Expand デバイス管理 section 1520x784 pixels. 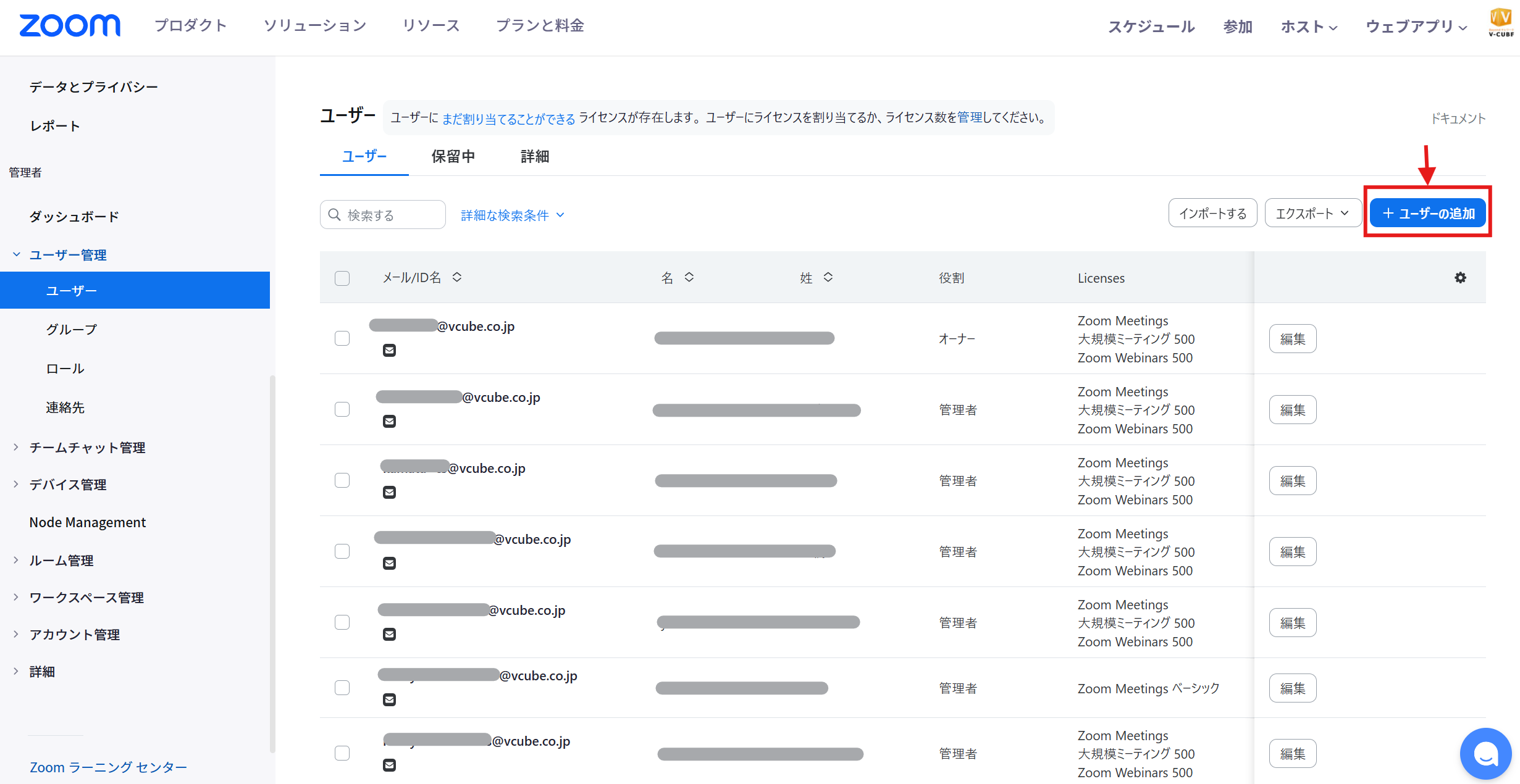tap(17, 484)
